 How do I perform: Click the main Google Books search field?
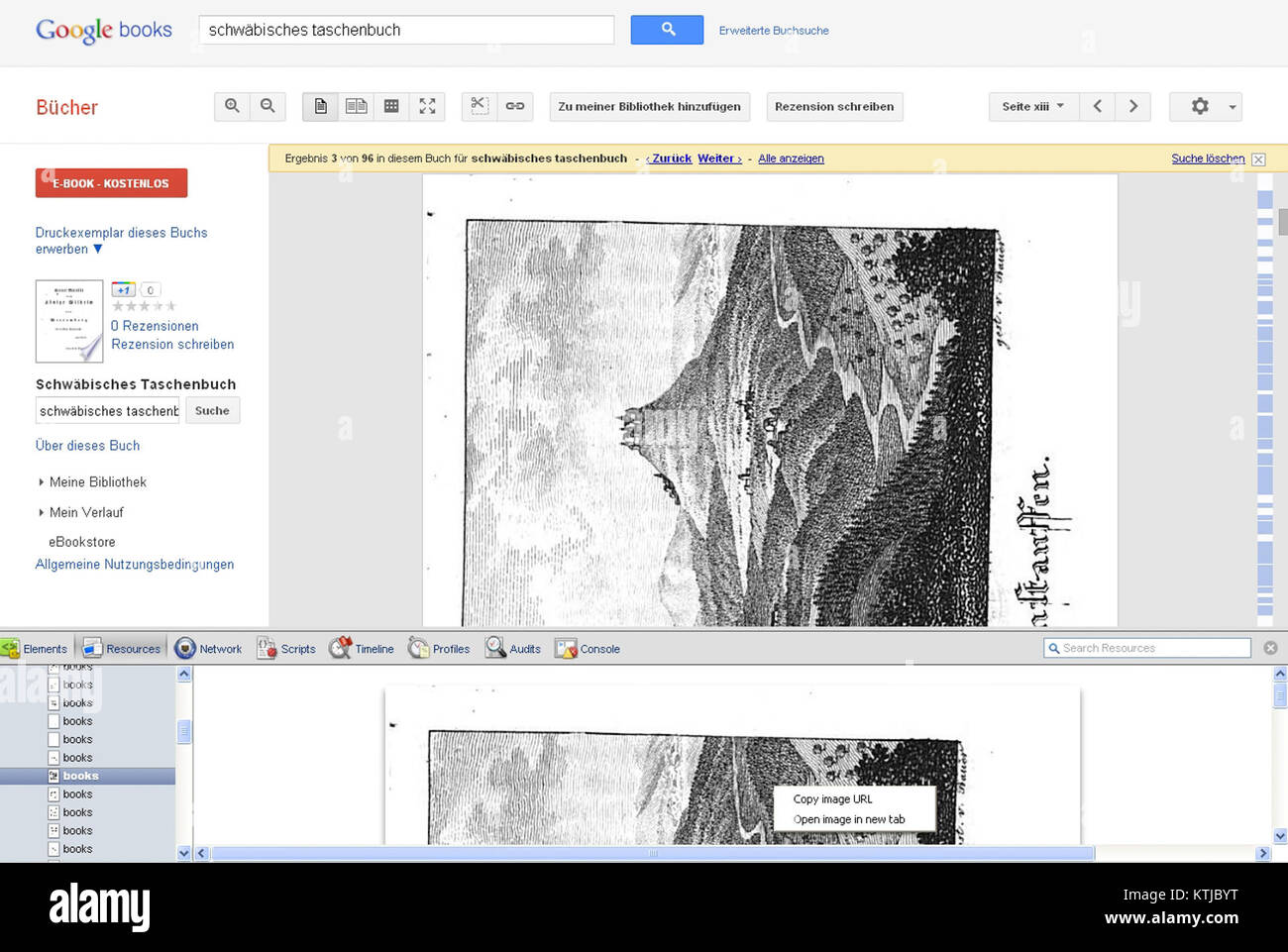(x=406, y=30)
